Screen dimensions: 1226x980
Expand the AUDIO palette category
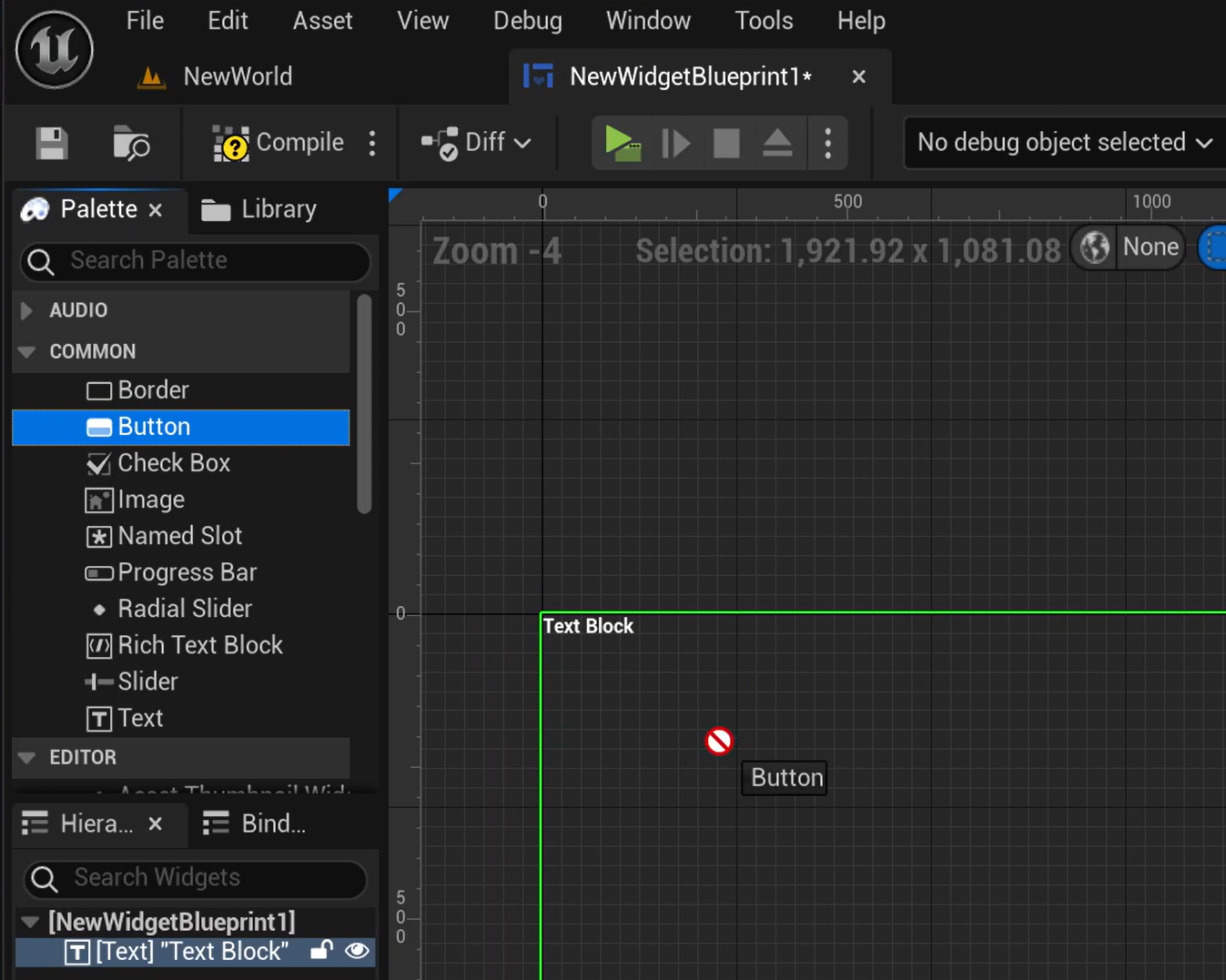point(27,310)
